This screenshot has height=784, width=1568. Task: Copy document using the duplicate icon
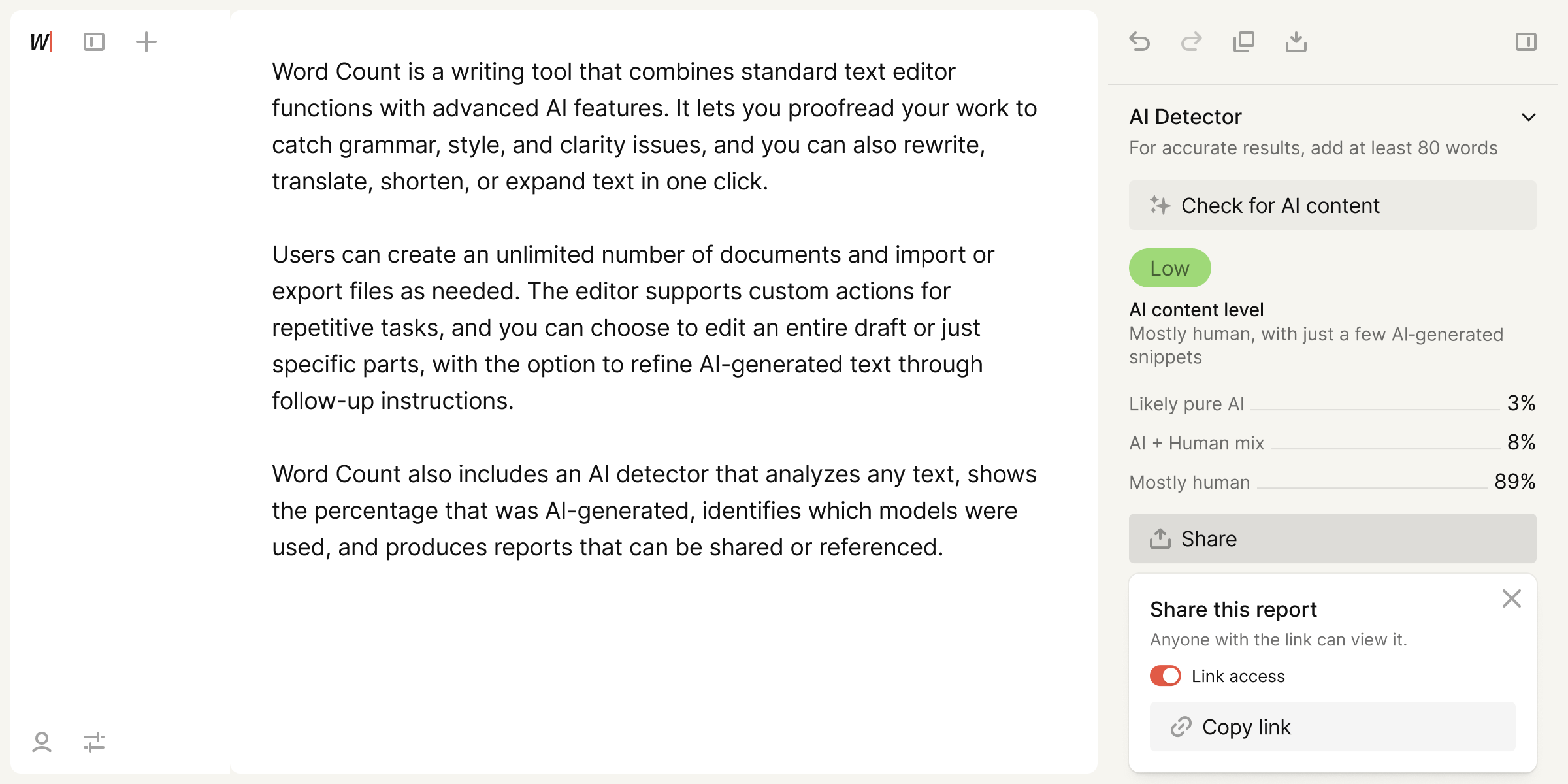(x=1244, y=42)
